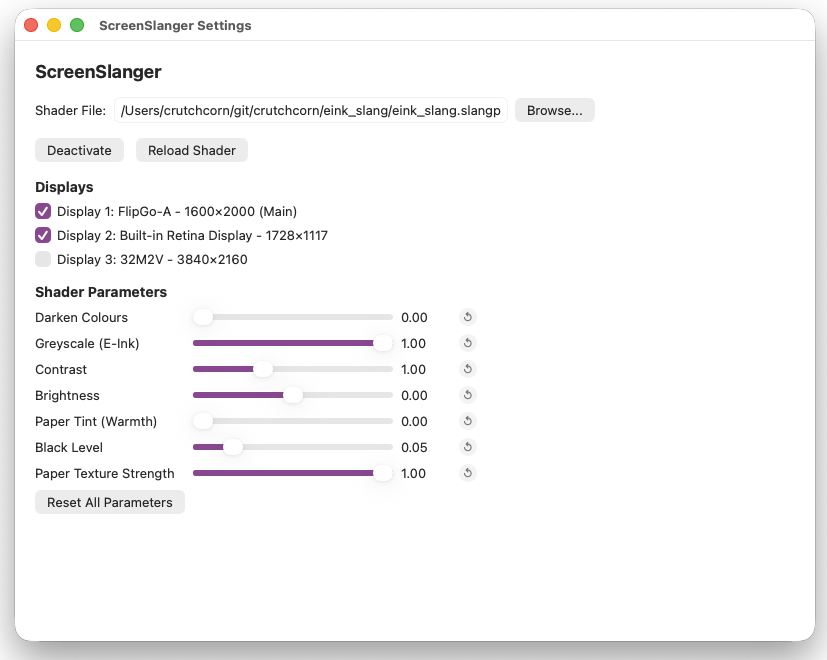
Task: Reset the Darken Colours parameter
Action: click(467, 317)
